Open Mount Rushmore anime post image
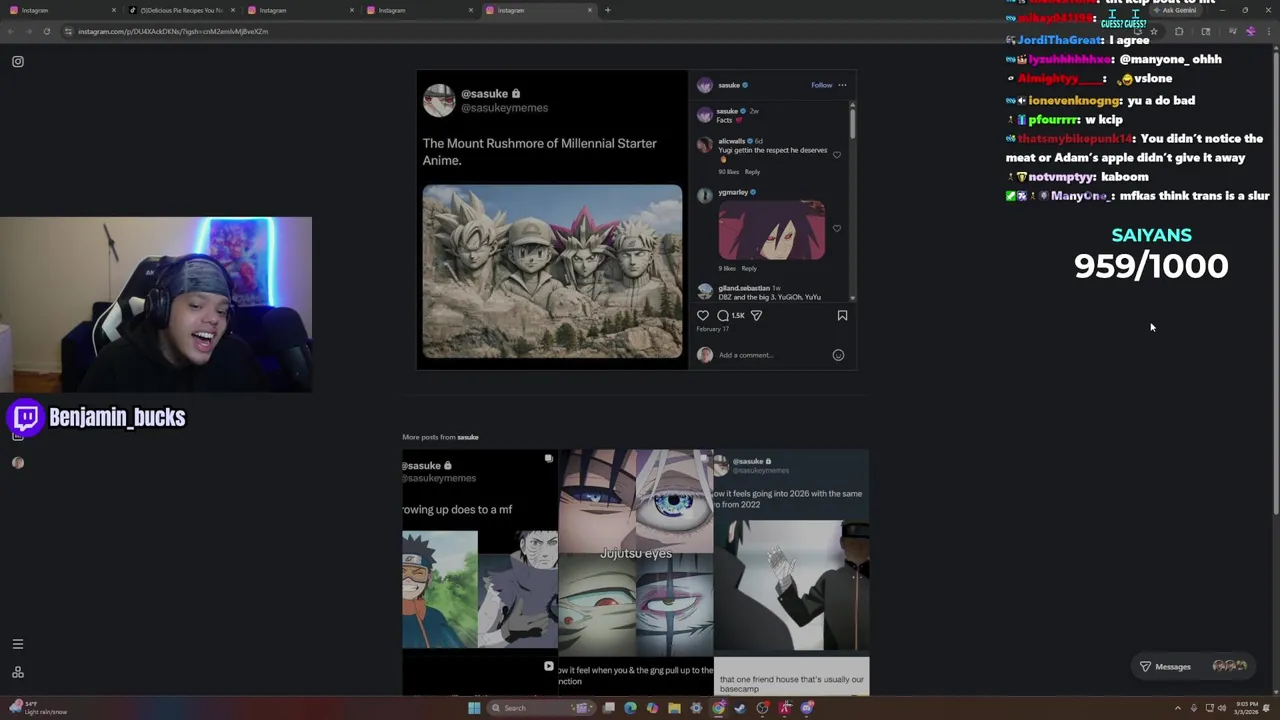The image size is (1280, 720). 552,271
